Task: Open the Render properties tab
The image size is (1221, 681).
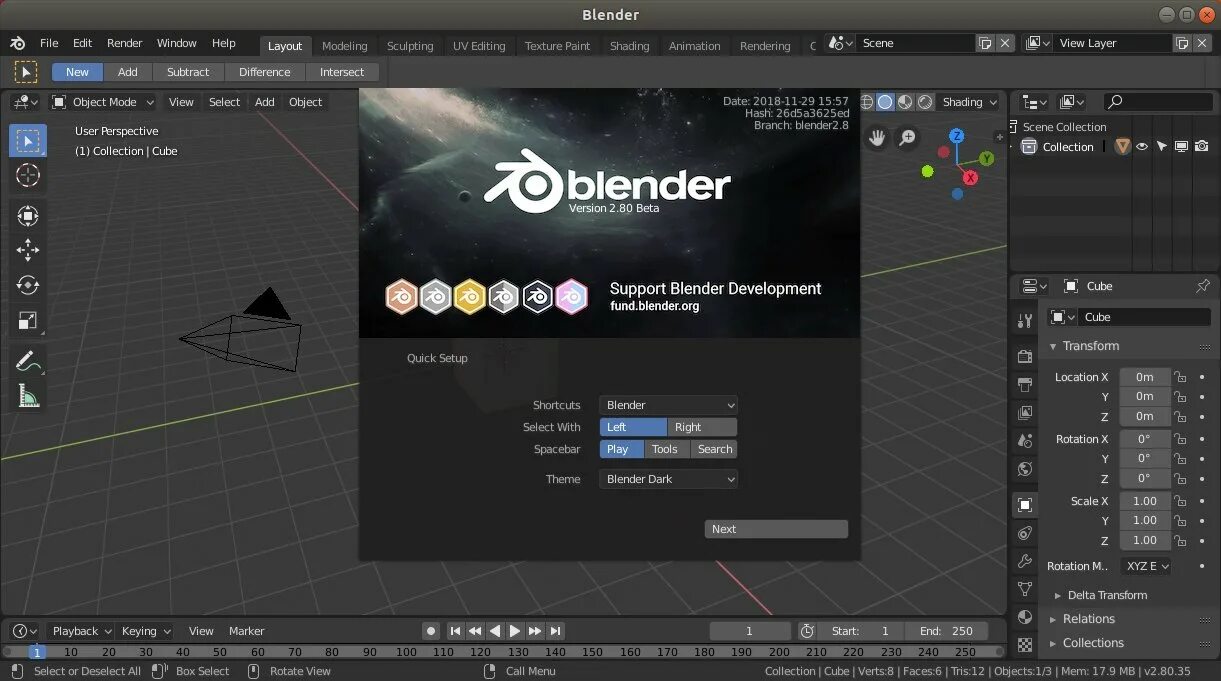Action: point(1025,357)
